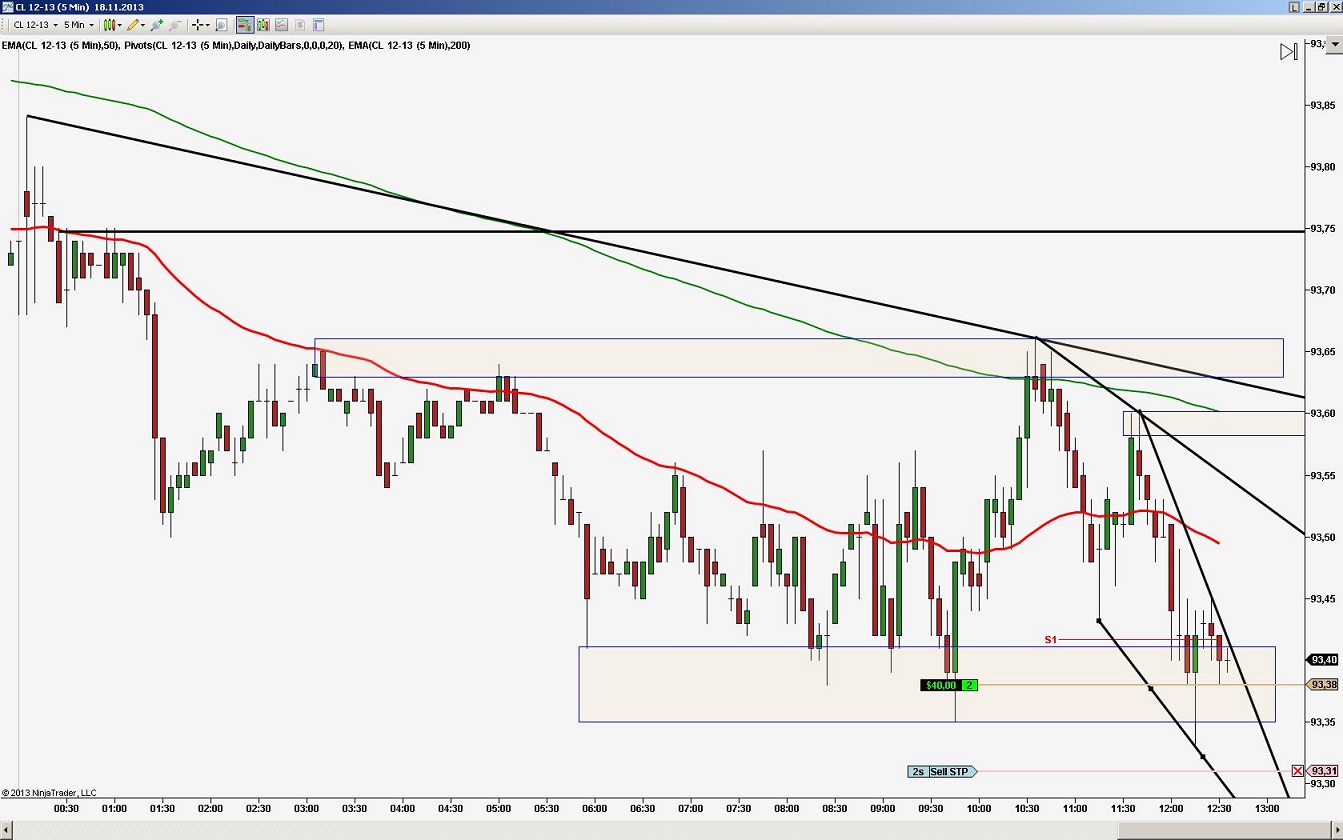Click the remove indicator icon
Image resolution: width=1343 pixels, height=840 pixels.
pos(175,25)
